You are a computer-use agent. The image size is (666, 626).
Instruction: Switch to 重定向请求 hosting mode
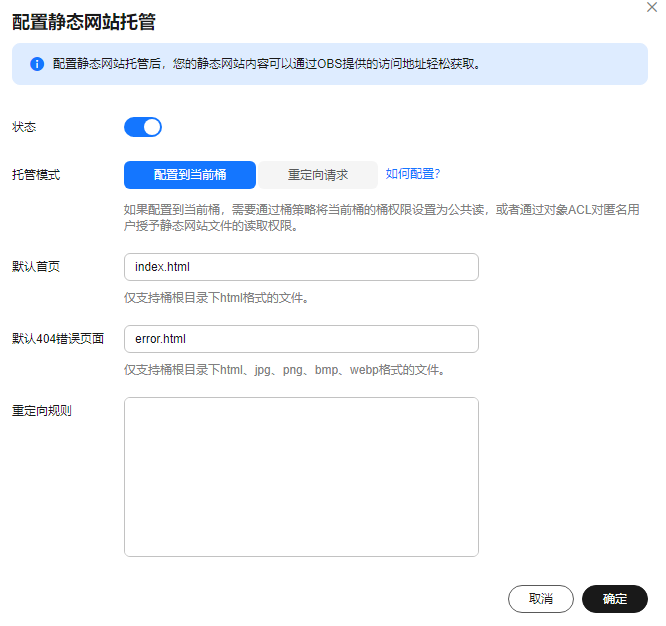[x=318, y=175]
